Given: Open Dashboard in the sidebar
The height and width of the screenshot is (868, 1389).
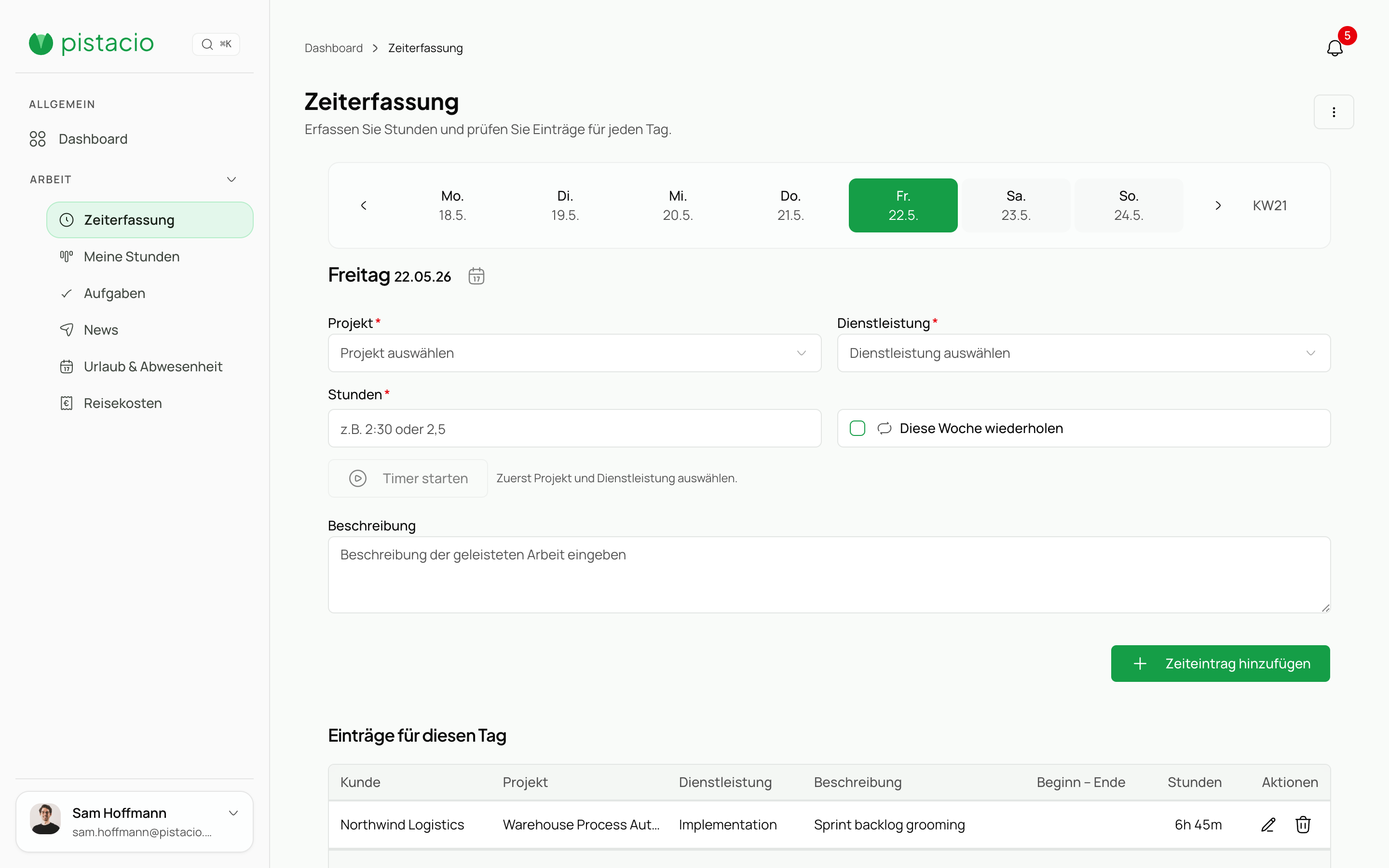Looking at the screenshot, I should pos(134,139).
